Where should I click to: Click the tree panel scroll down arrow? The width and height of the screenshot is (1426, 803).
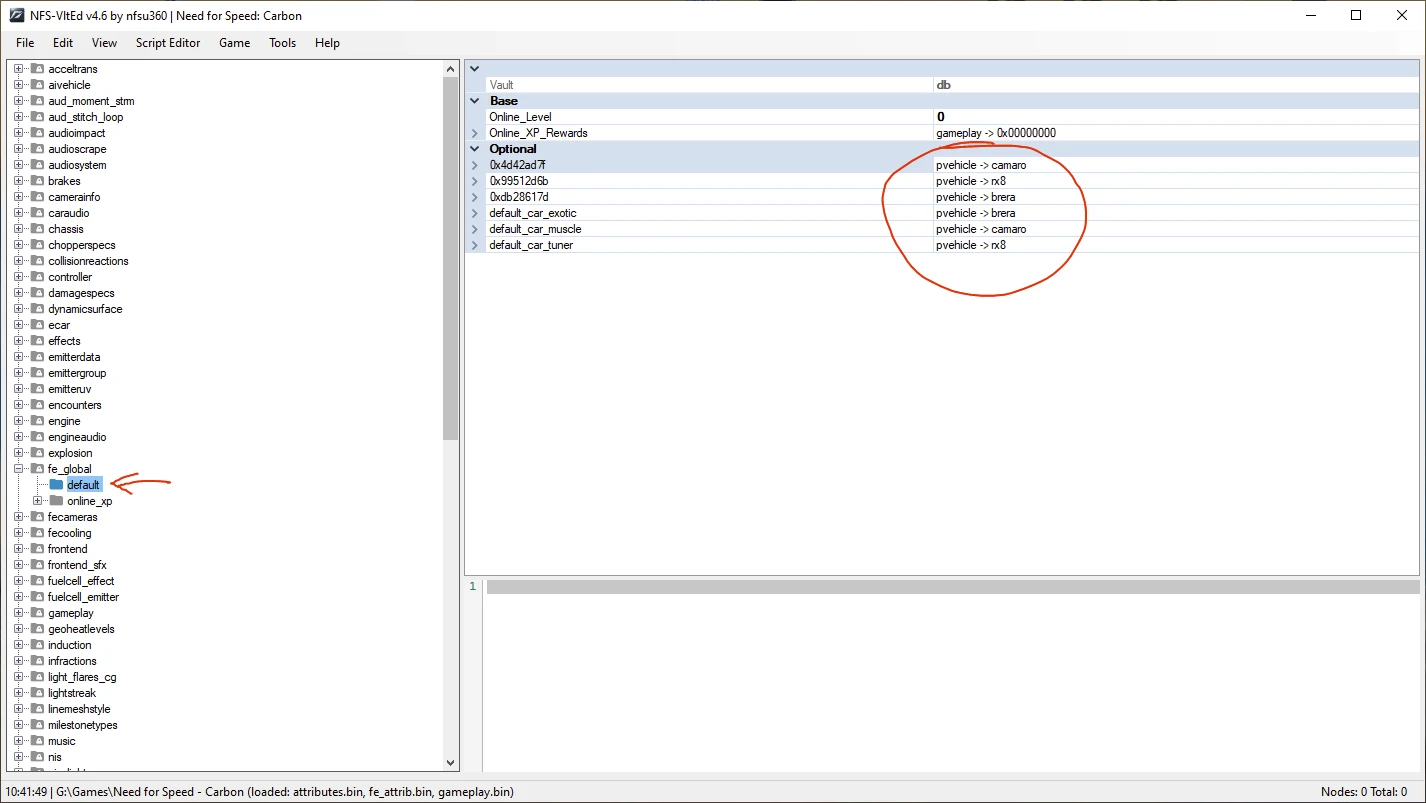(450, 763)
